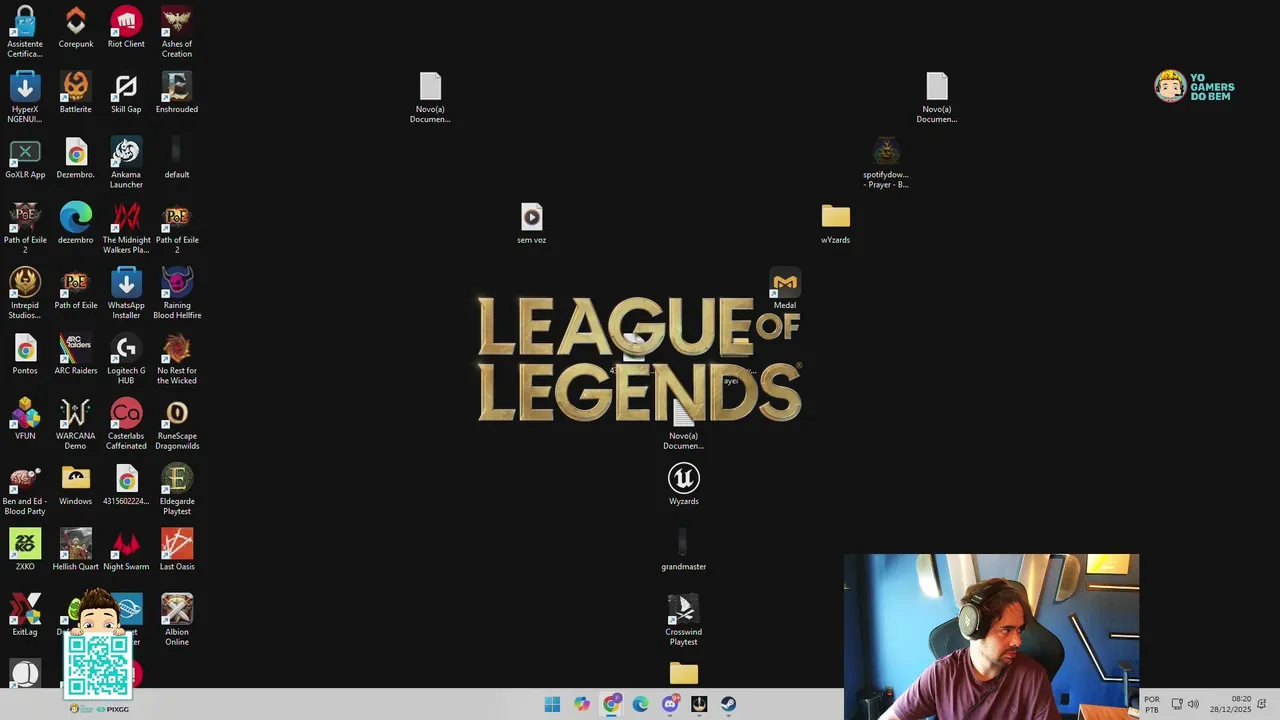The height and width of the screenshot is (720, 1280).
Task: Select the 'sem voz' video file
Action: [532, 223]
